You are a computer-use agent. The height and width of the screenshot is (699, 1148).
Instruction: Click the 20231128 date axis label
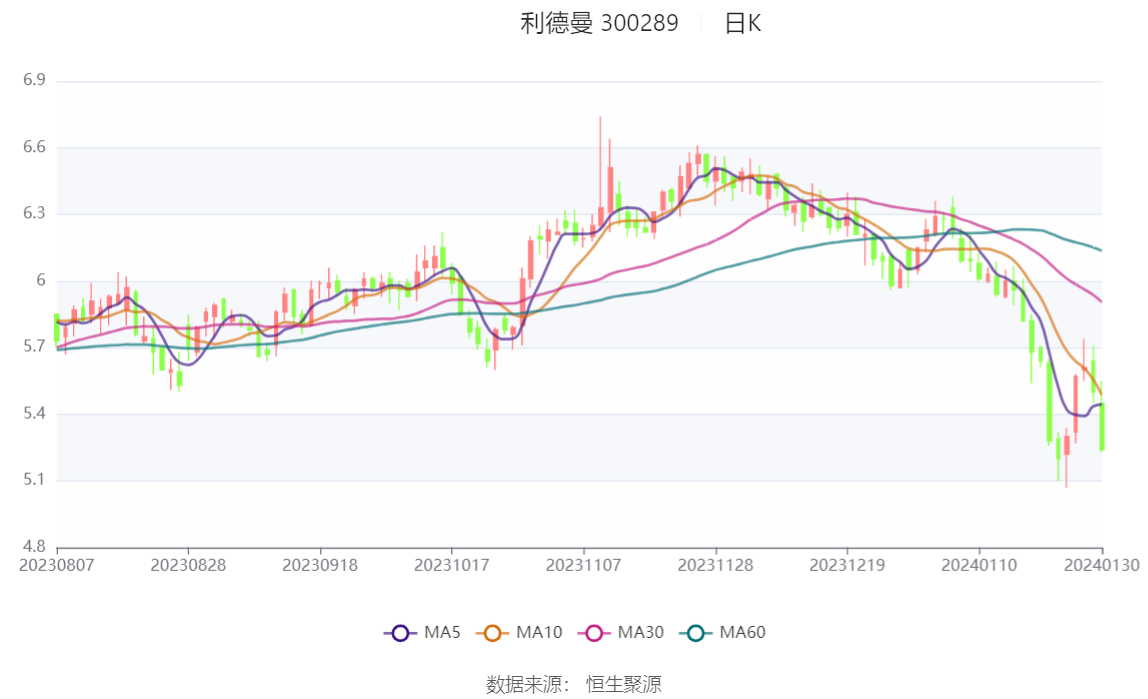[715, 565]
